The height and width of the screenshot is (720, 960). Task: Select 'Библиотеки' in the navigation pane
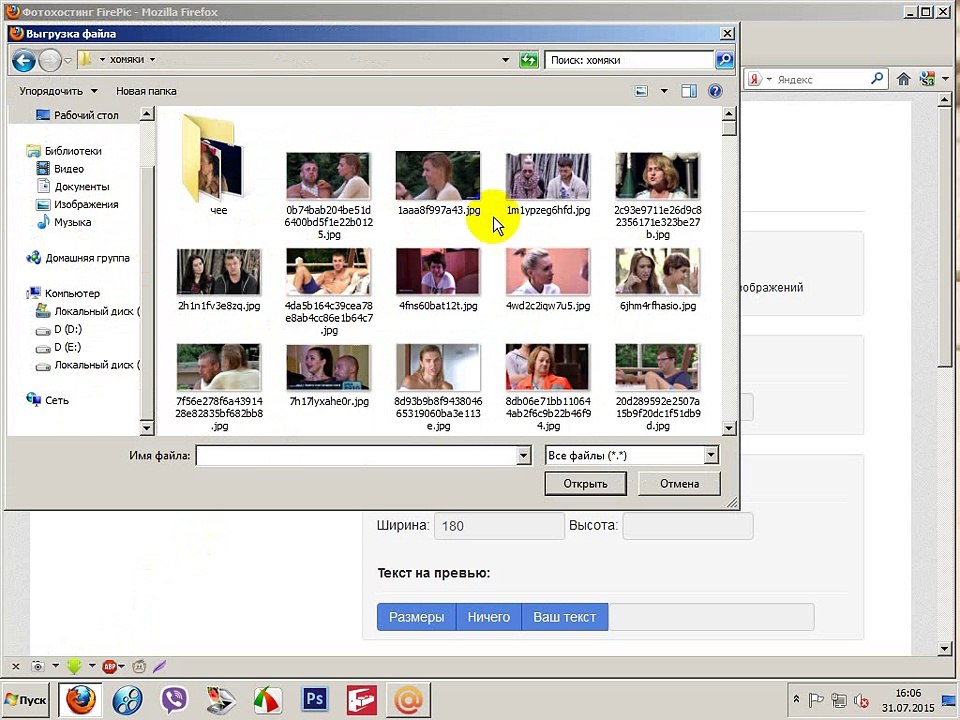click(64, 151)
